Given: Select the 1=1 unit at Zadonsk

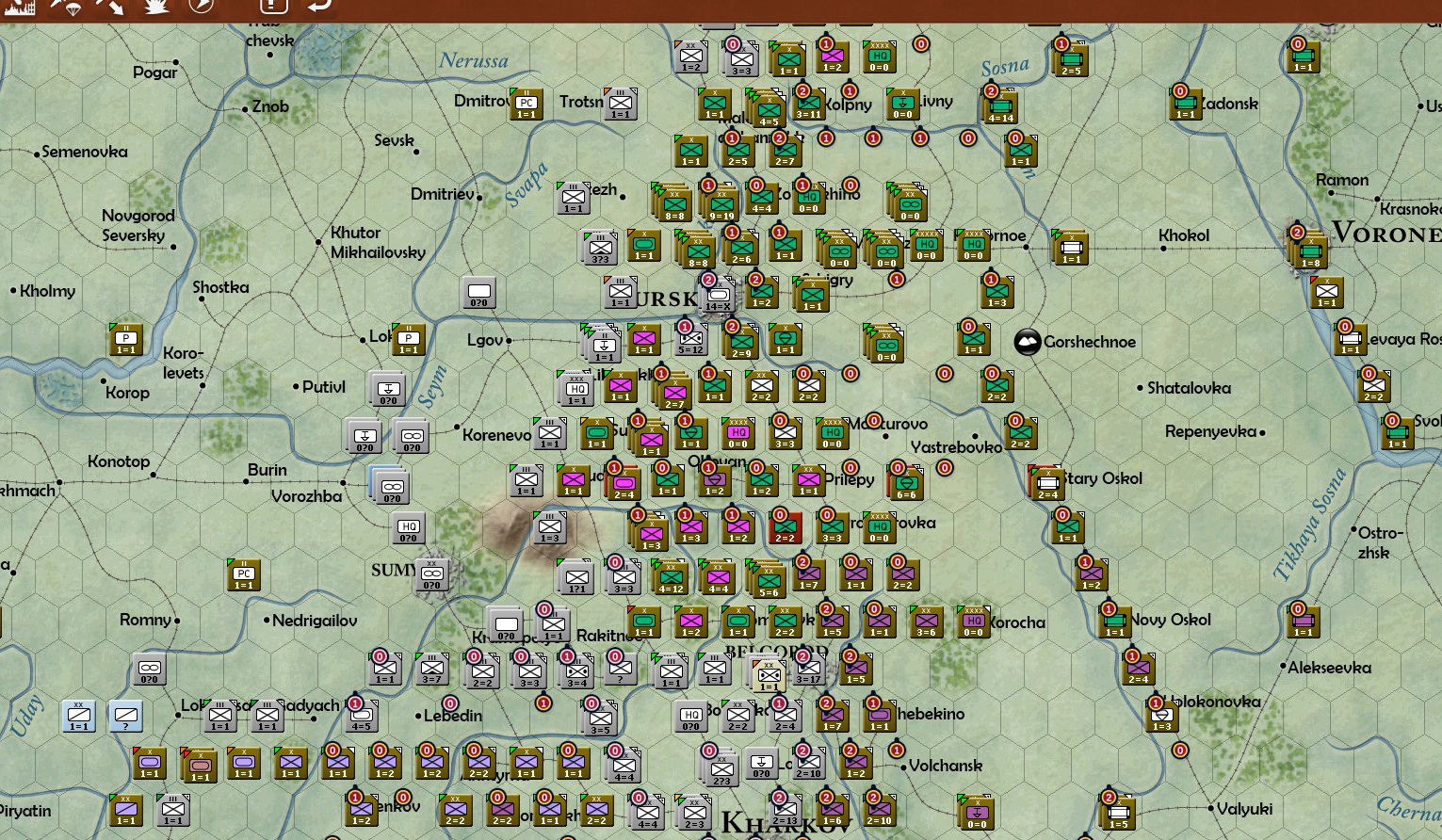Looking at the screenshot, I should pos(1186,104).
